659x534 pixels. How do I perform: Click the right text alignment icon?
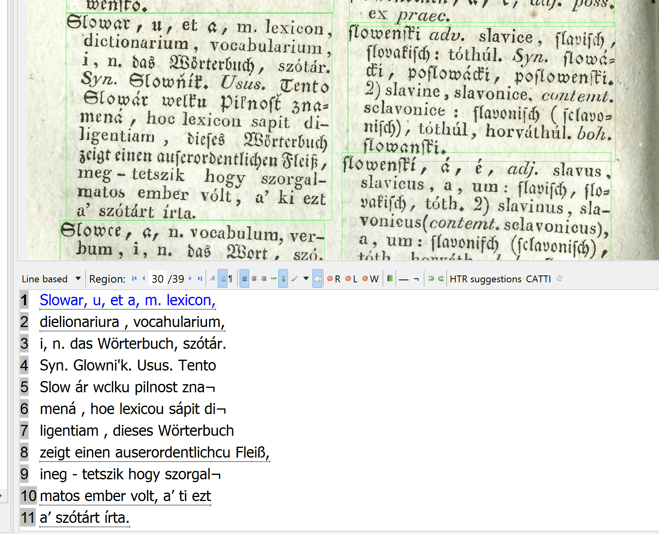tap(264, 279)
